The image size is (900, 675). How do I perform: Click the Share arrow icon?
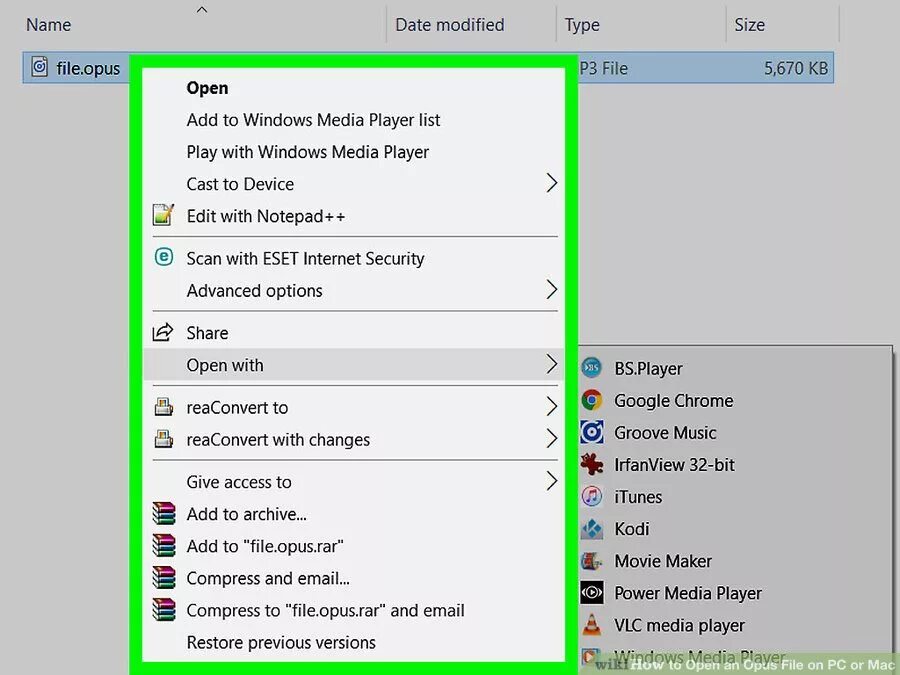click(x=163, y=332)
